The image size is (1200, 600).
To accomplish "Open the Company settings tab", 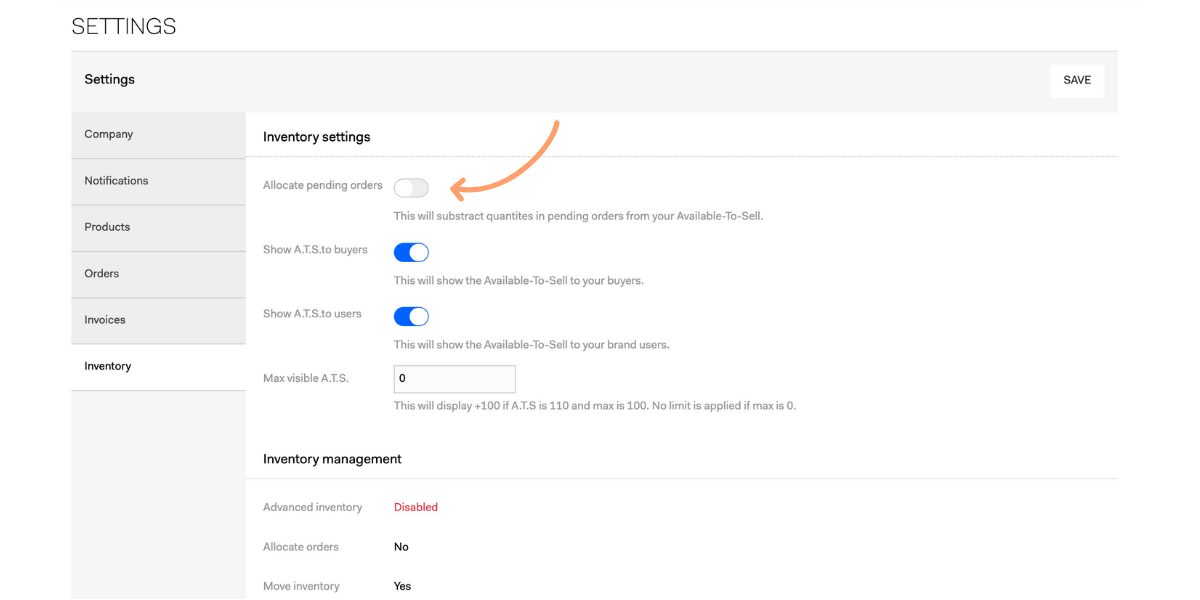I will 158,135.
